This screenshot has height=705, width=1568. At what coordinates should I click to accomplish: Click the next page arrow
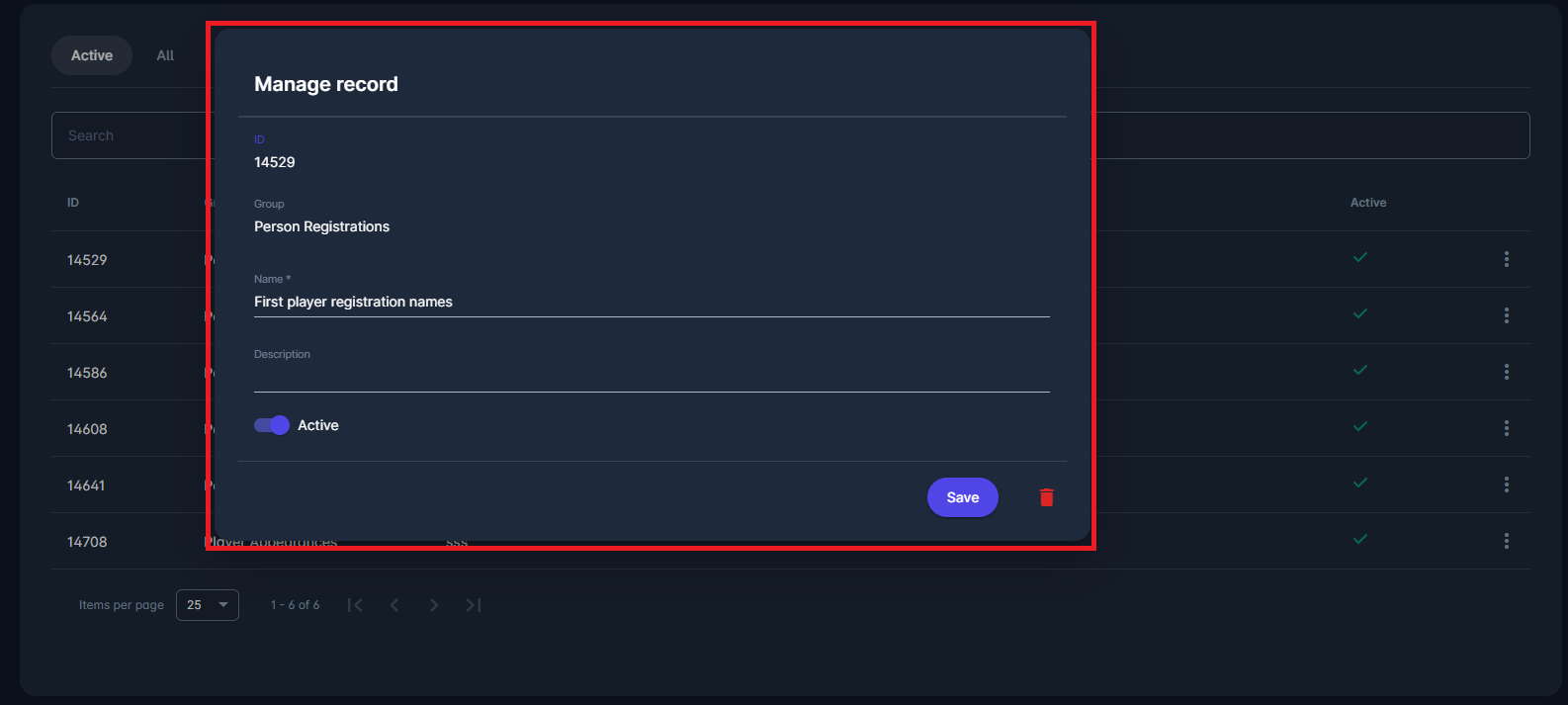433,604
